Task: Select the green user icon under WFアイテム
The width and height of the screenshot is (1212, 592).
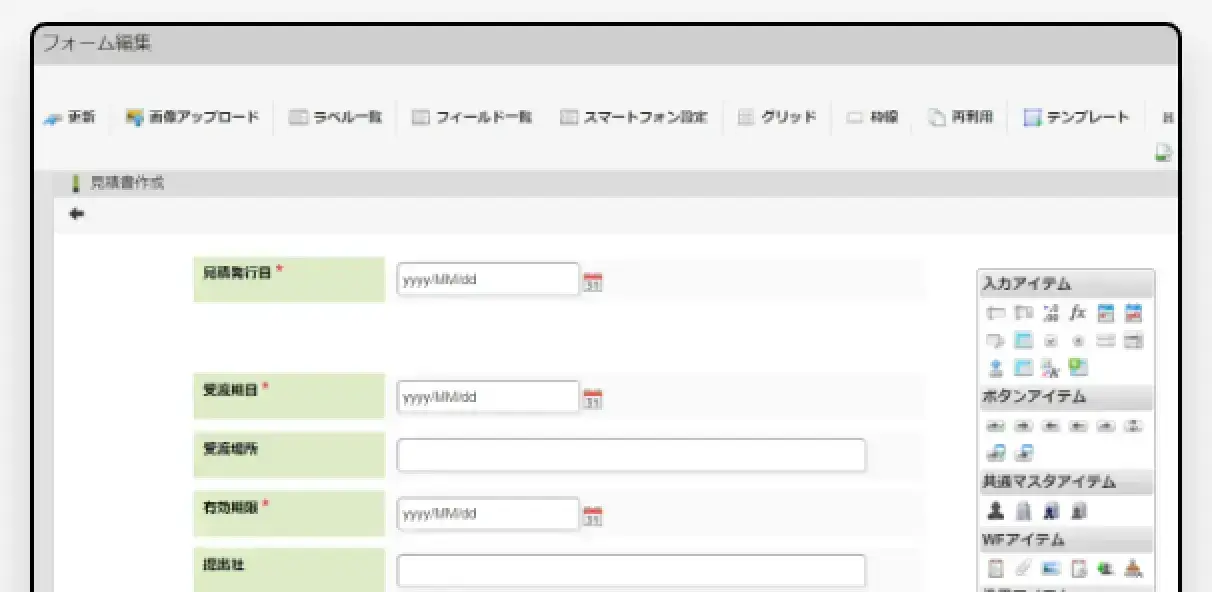Action: [1105, 568]
